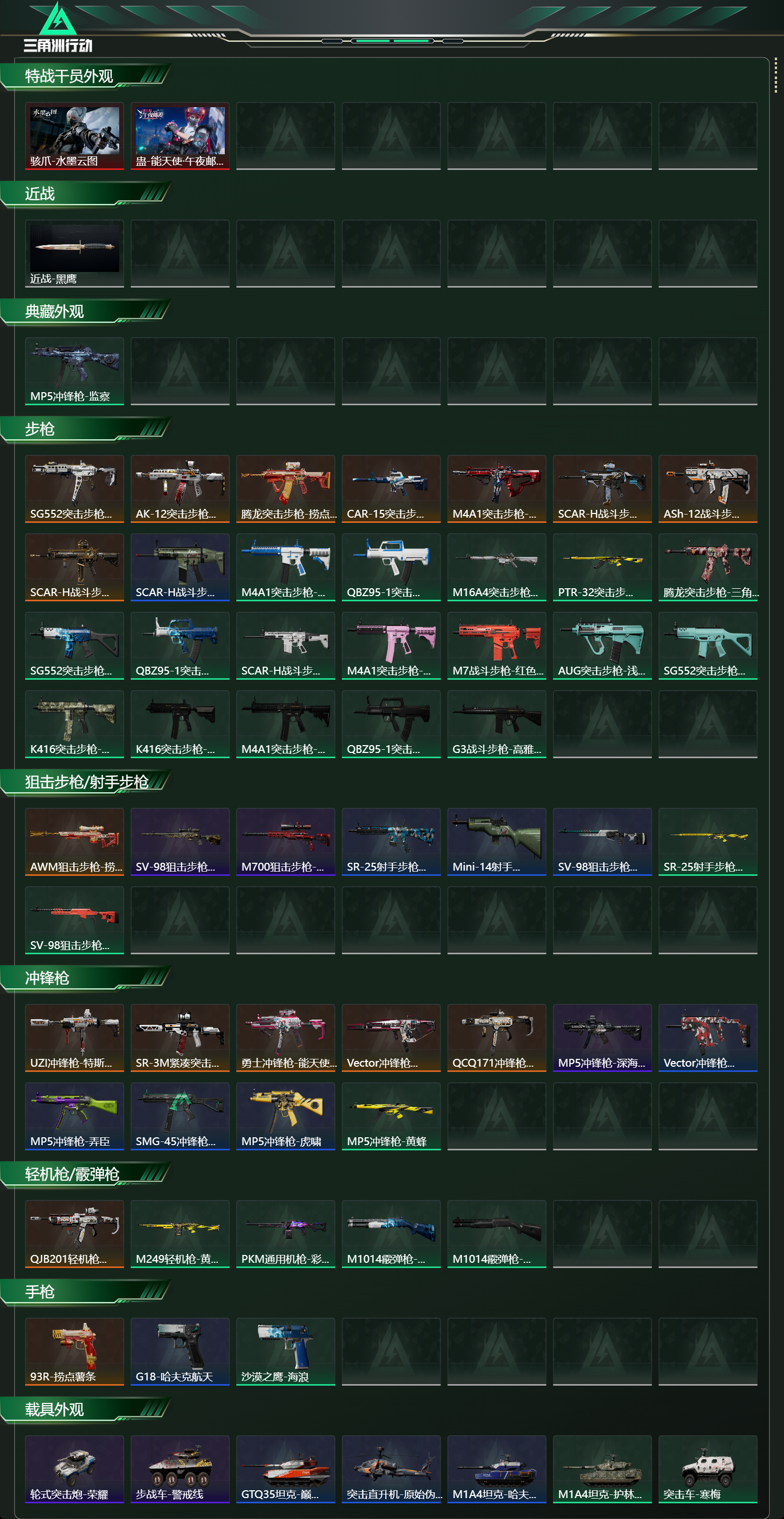Open the 近战-黑鹰 knife item
Image resolution: width=784 pixels, height=1519 pixels.
[74, 254]
